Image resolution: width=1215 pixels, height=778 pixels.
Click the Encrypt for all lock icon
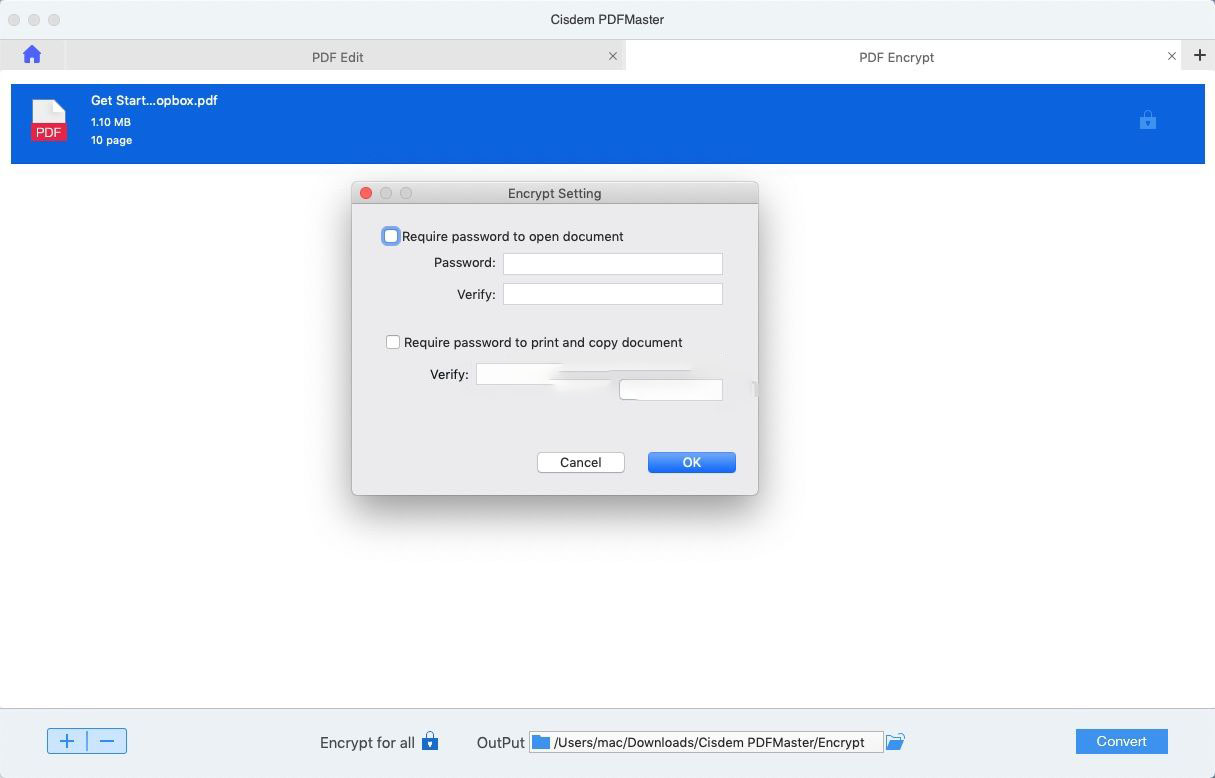point(430,741)
